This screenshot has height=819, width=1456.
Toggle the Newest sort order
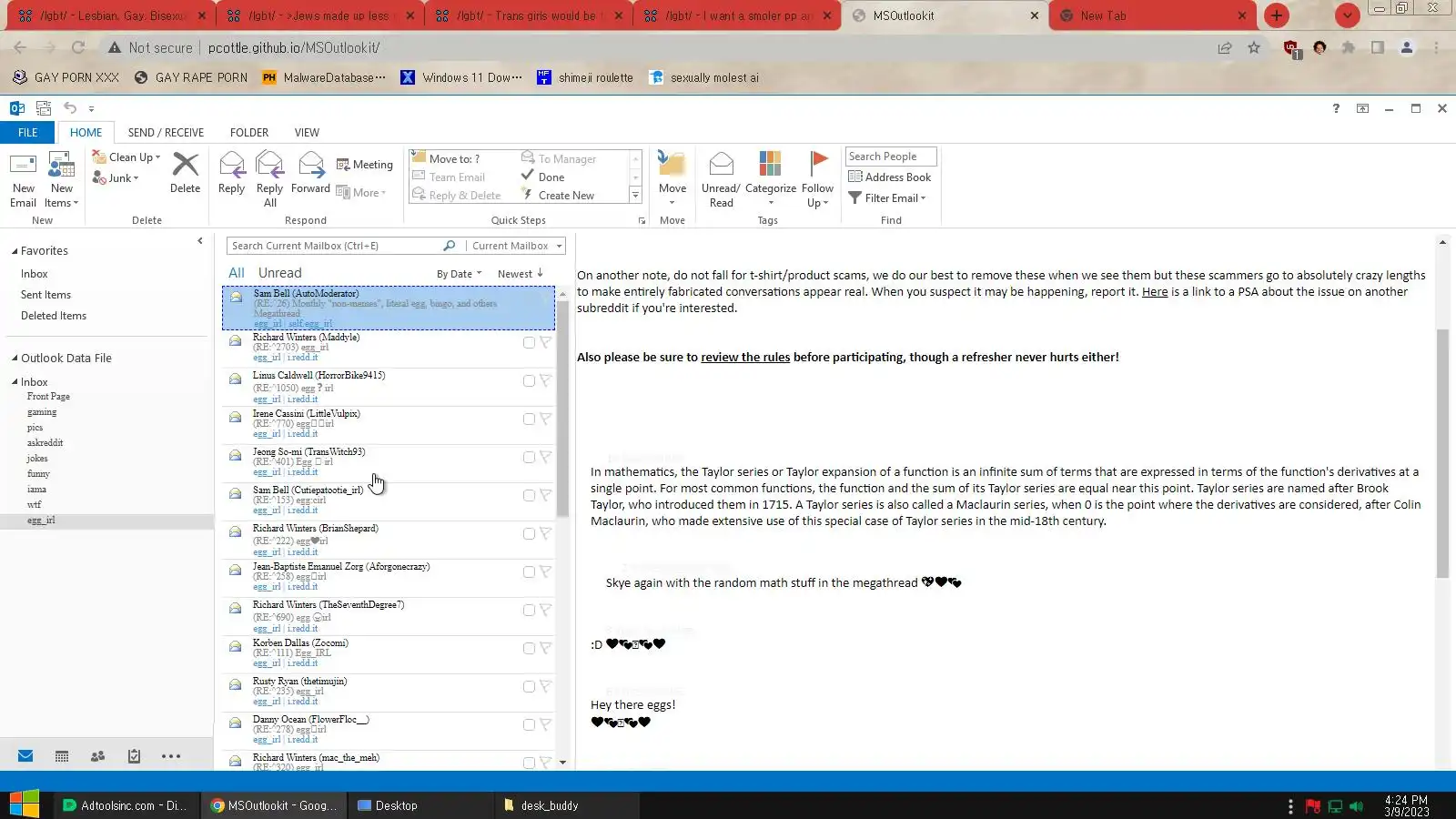pos(521,274)
